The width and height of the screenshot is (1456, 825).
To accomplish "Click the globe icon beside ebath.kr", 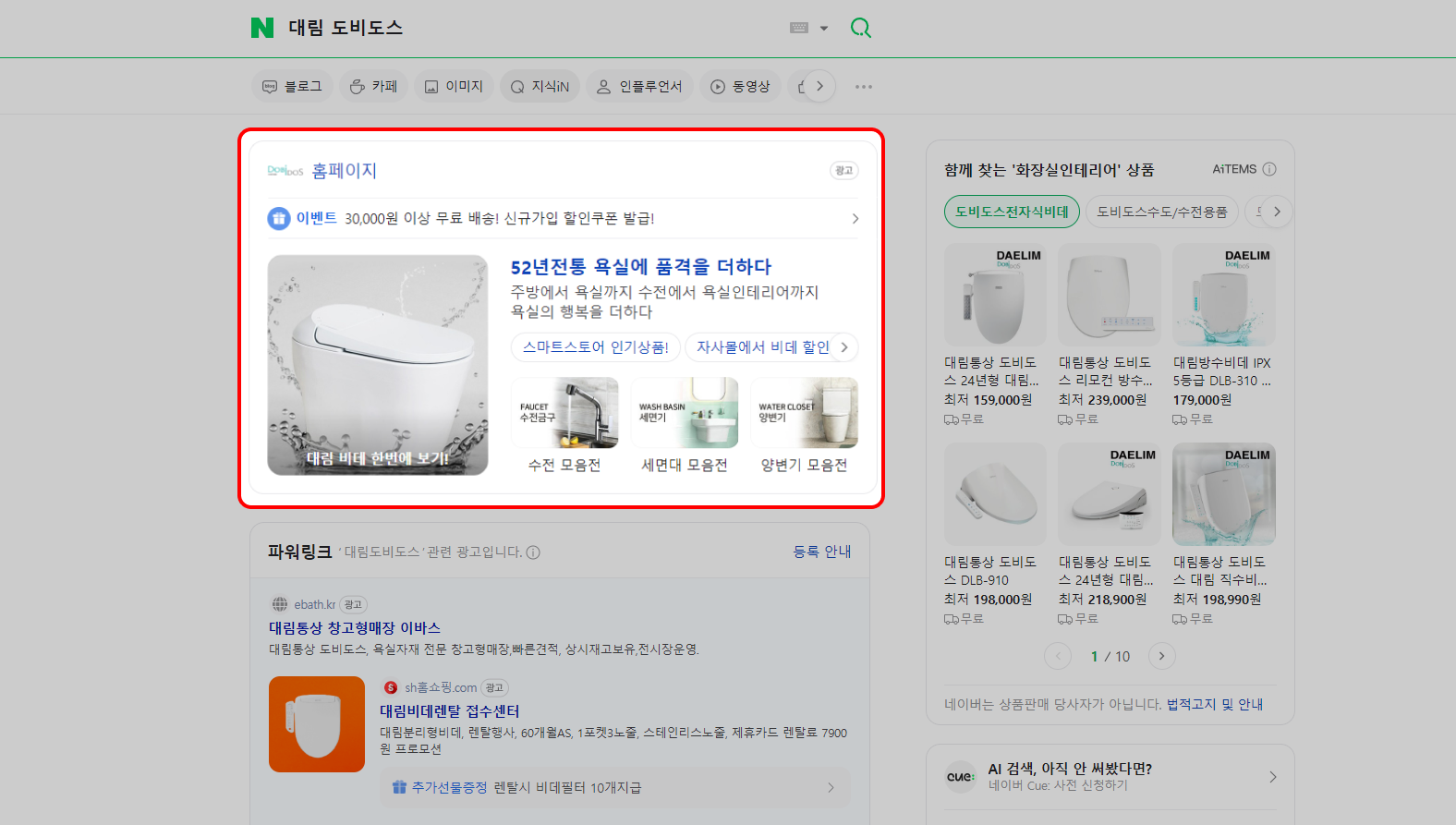I will pyautogui.click(x=280, y=604).
